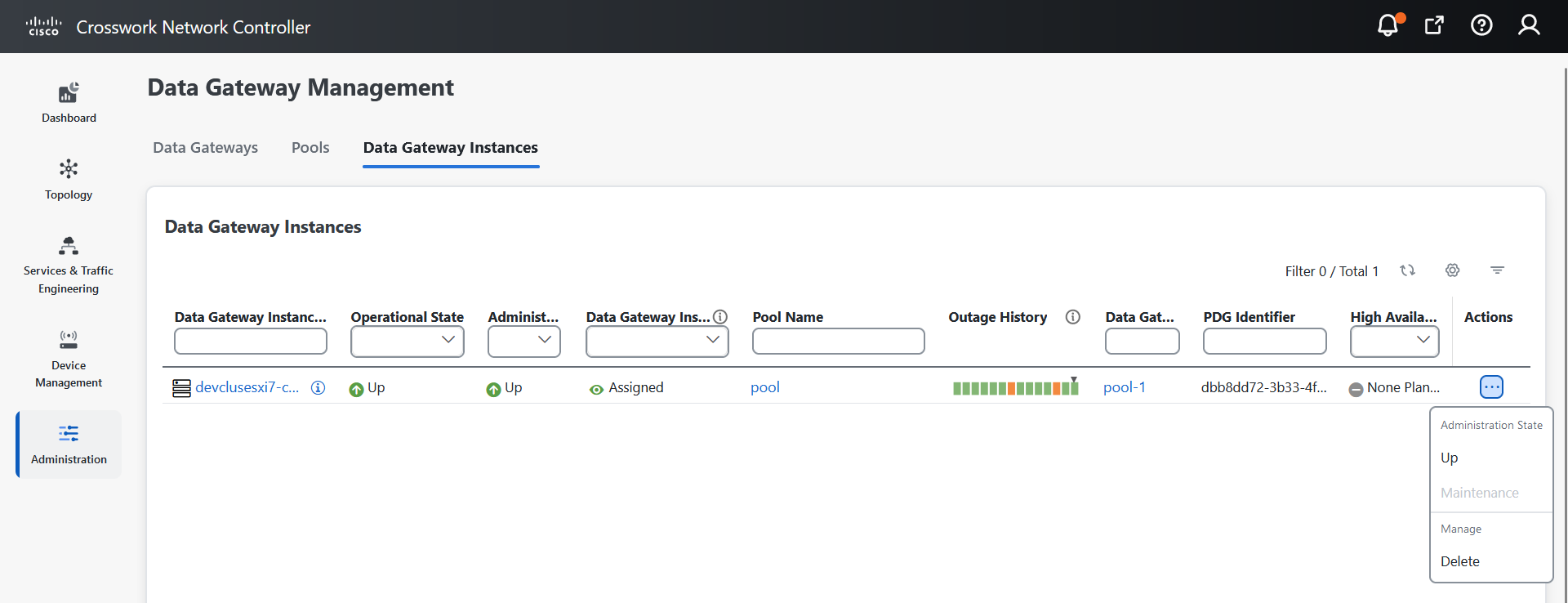Expand Administration State filter dropdown

(524, 341)
